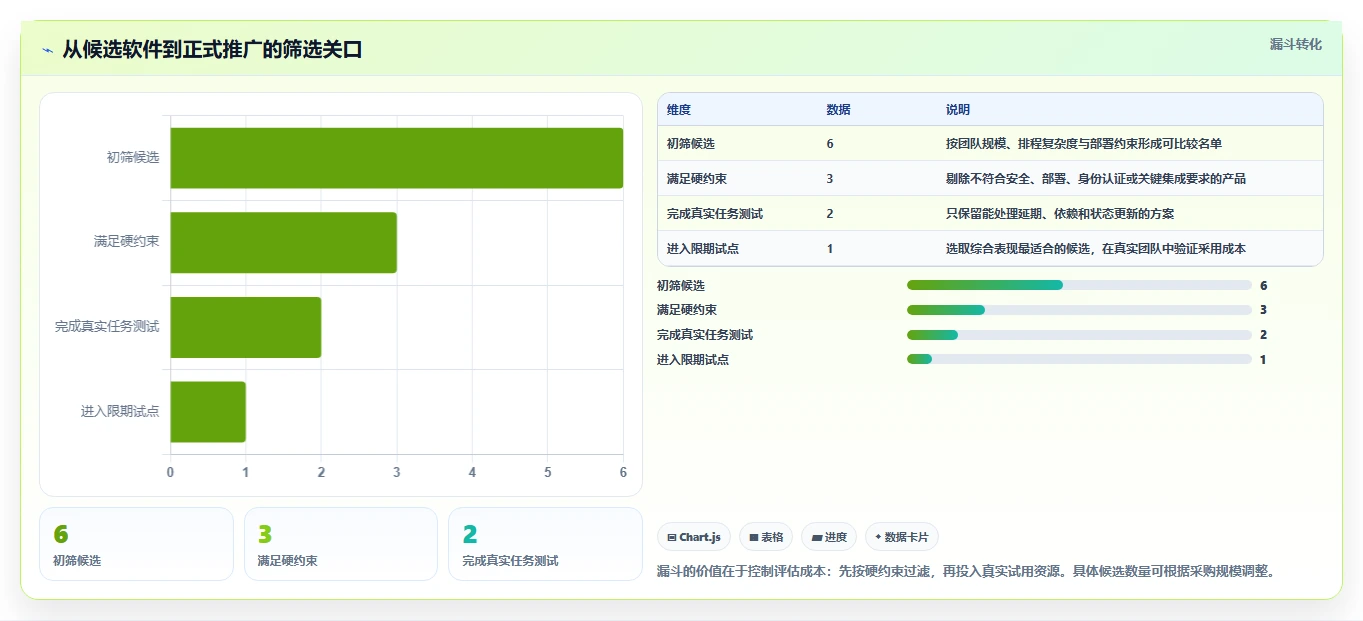The width and height of the screenshot is (1363, 621).
Task: Click the 进入限期试点 chart axis label
Action: [x=120, y=411]
